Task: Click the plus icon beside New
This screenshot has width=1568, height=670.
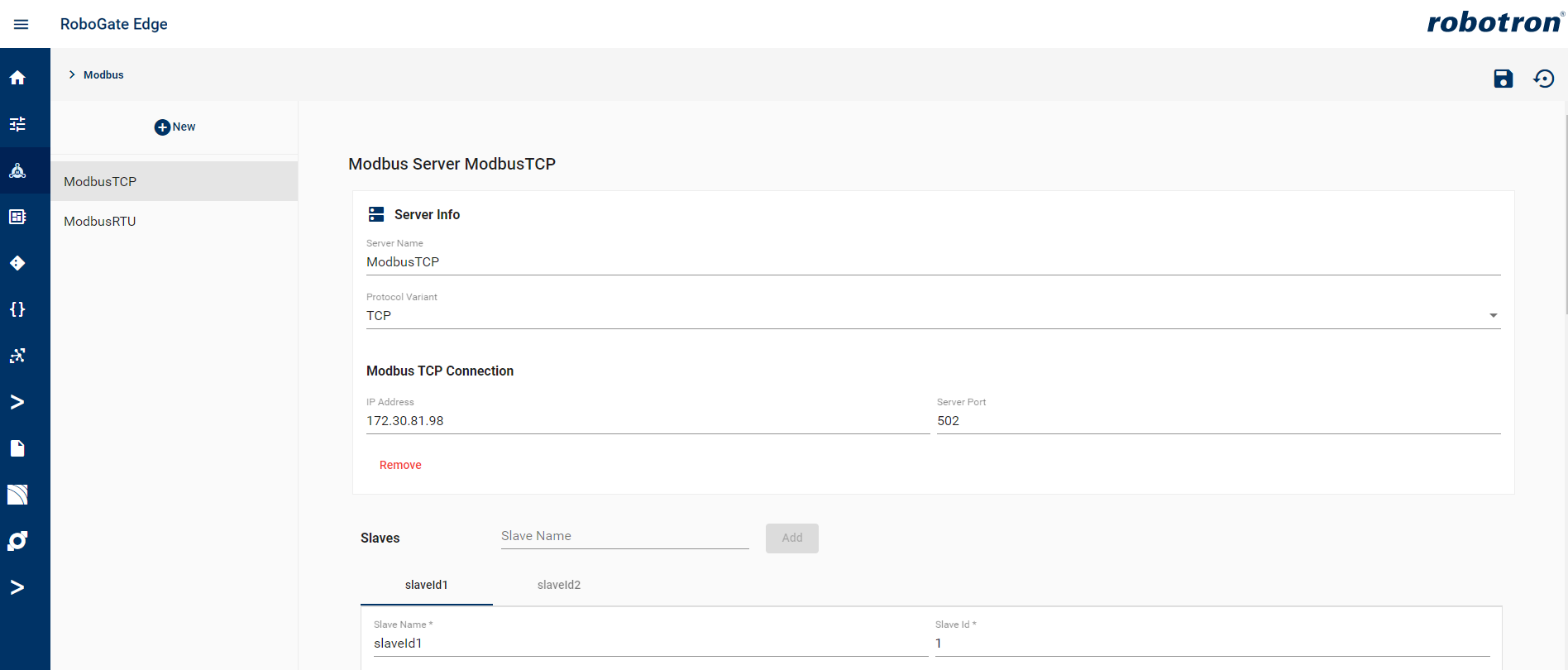Action: click(162, 127)
